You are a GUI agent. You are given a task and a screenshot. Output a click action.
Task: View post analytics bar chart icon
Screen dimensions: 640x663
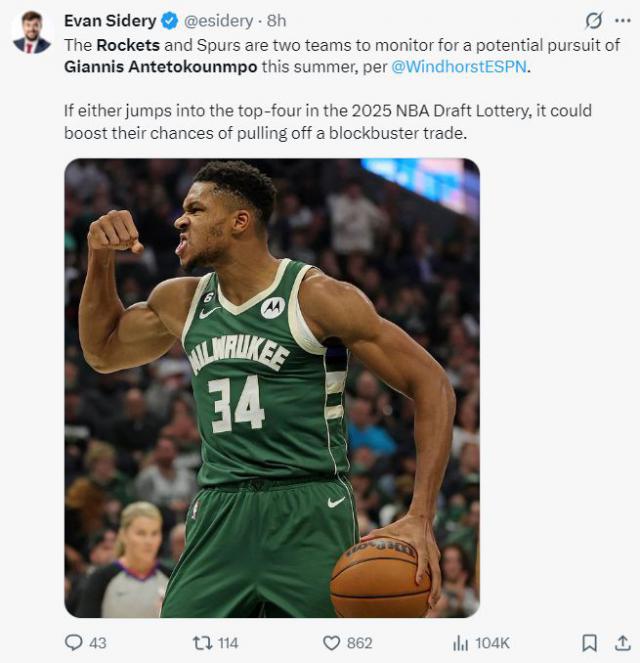pos(460,642)
